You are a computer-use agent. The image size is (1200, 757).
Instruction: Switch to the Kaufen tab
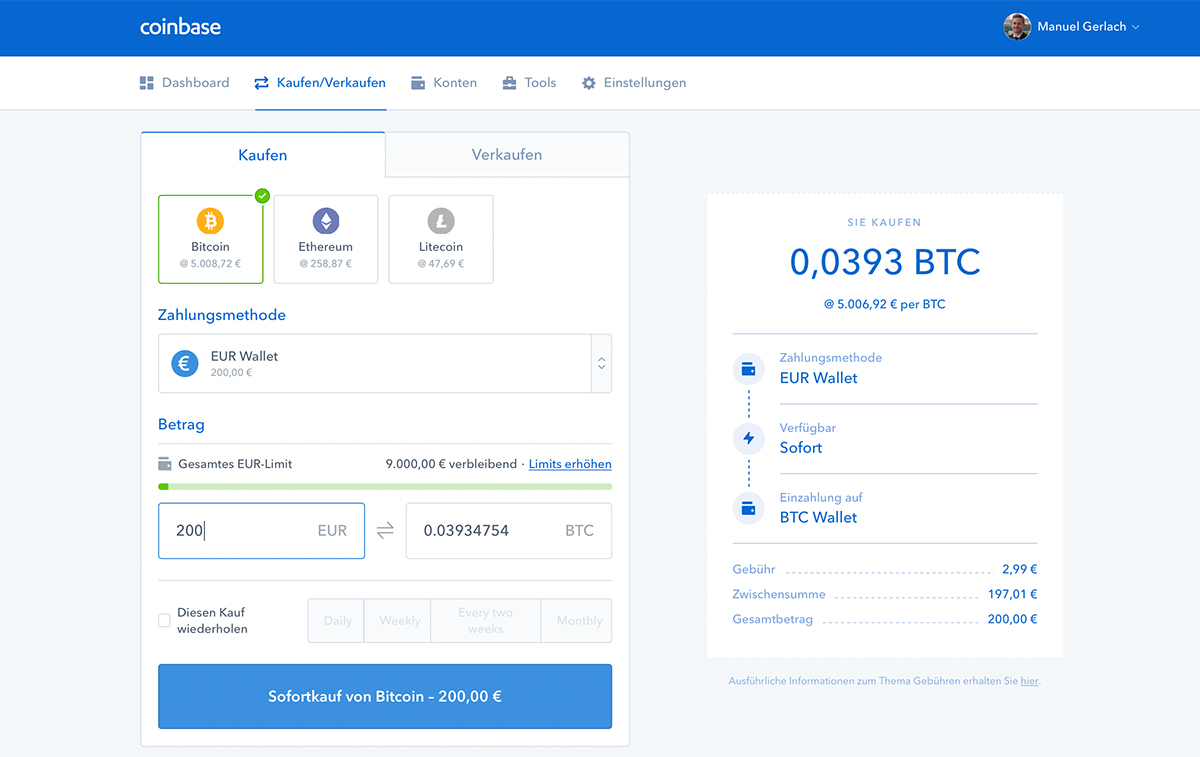tap(263, 155)
